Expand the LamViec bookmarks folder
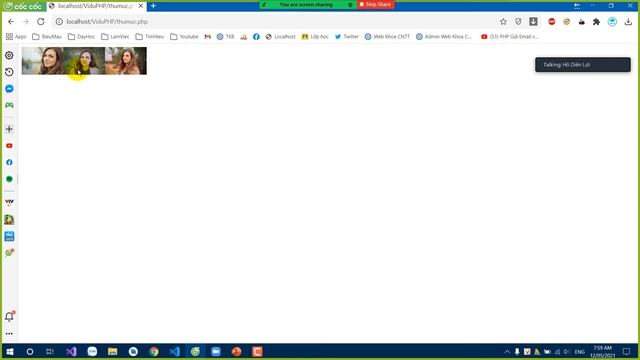Screen dimensions: 640x360 (x=116, y=36)
